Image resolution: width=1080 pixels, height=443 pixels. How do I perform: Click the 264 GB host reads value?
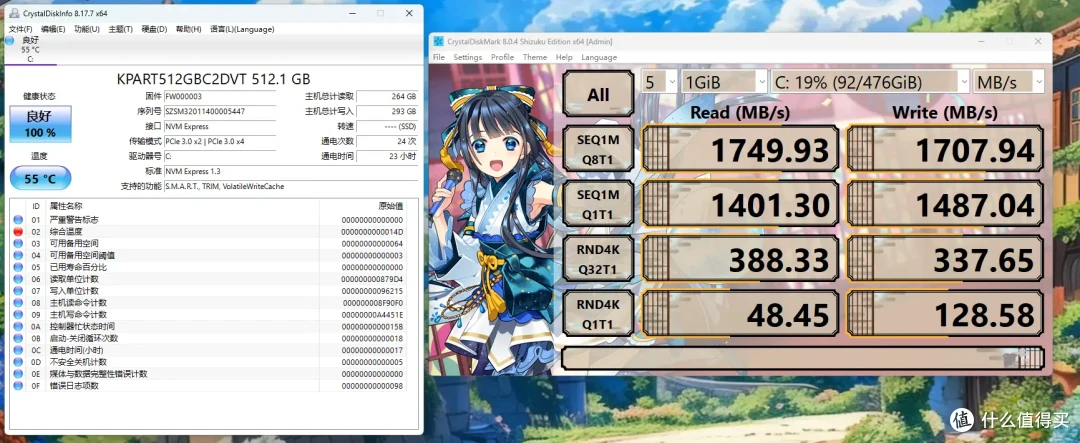[x=387, y=96]
